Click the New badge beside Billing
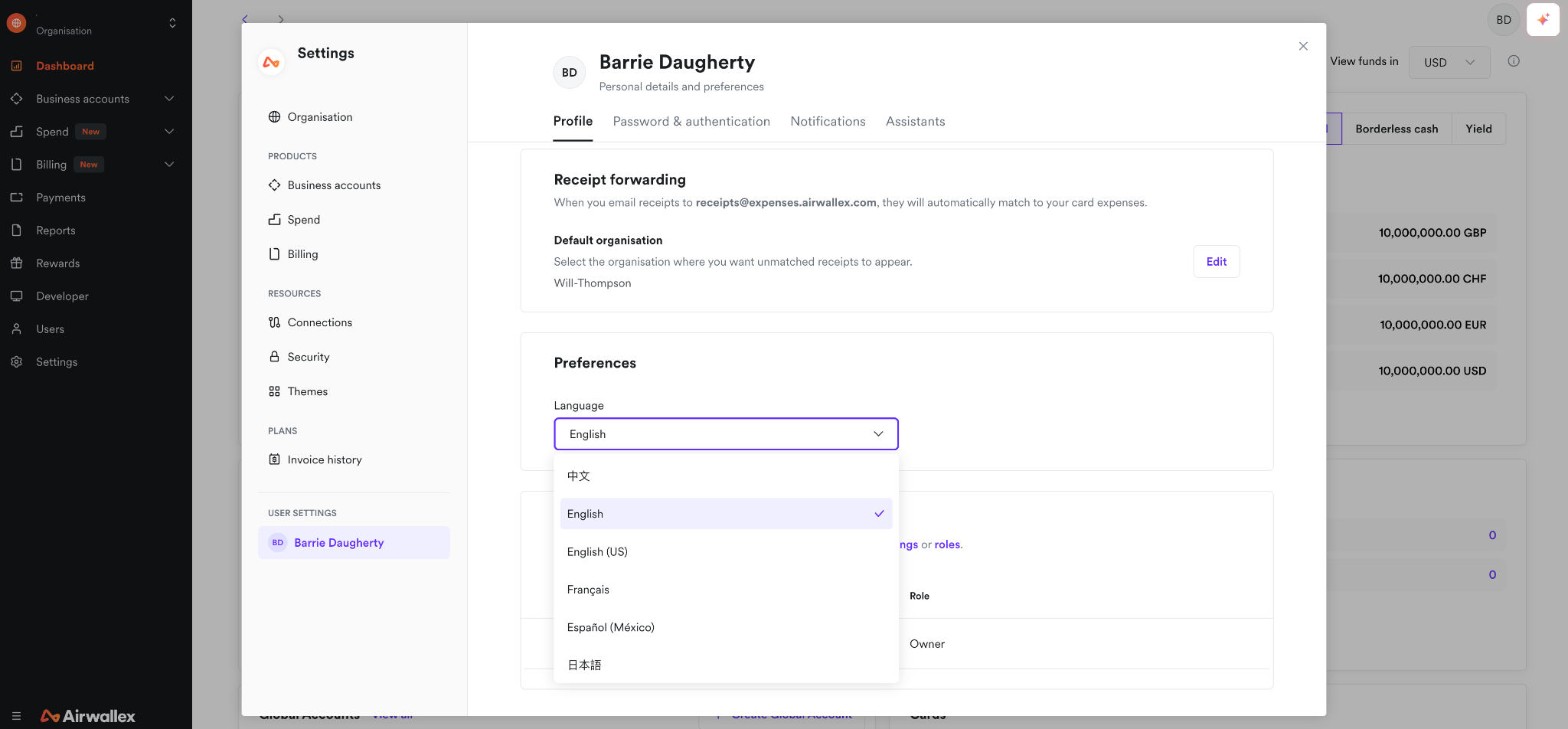 click(89, 165)
